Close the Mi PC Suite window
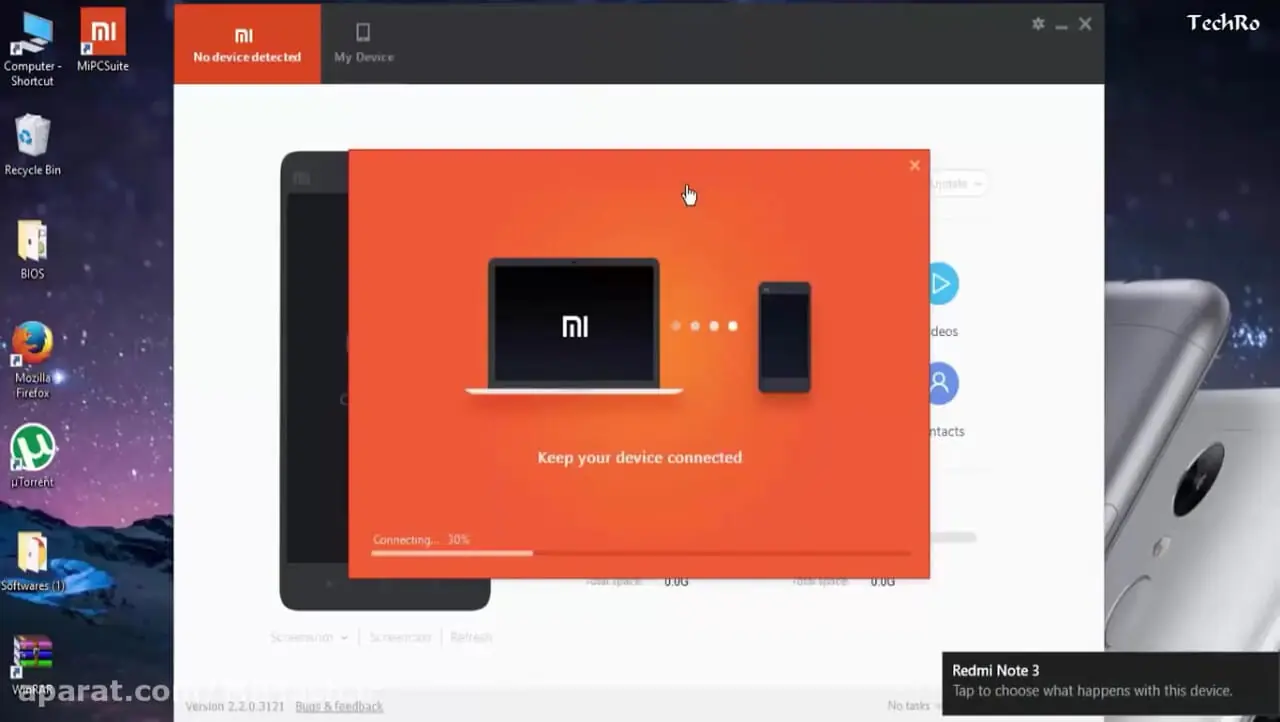This screenshot has width=1280, height=722. [1085, 24]
